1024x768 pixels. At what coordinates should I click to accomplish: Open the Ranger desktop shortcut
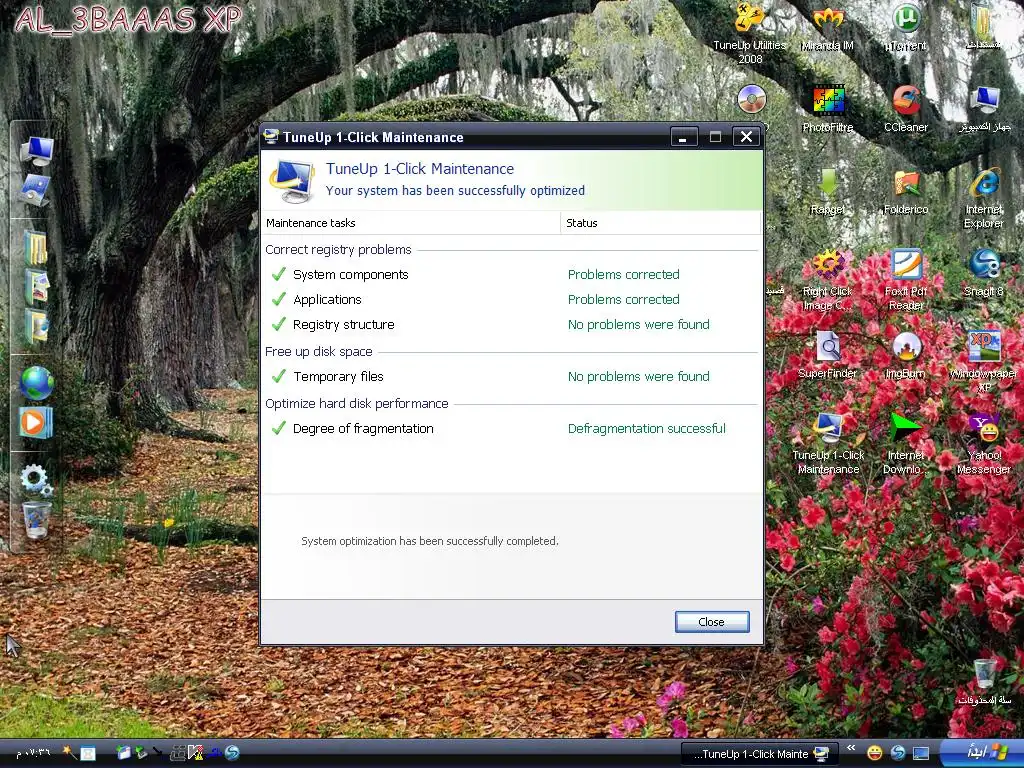tap(827, 191)
